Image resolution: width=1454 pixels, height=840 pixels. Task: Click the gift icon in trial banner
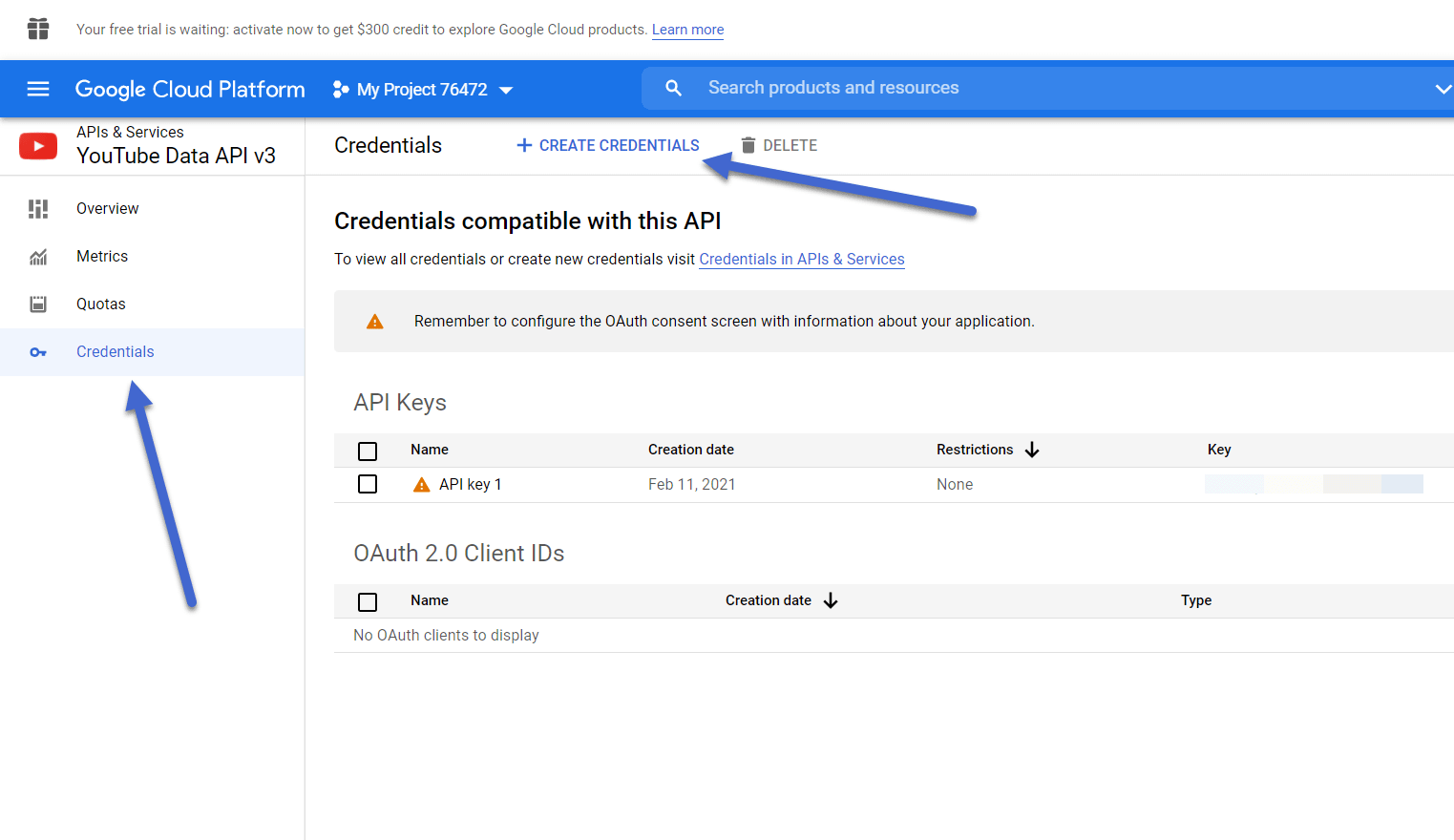click(x=38, y=29)
